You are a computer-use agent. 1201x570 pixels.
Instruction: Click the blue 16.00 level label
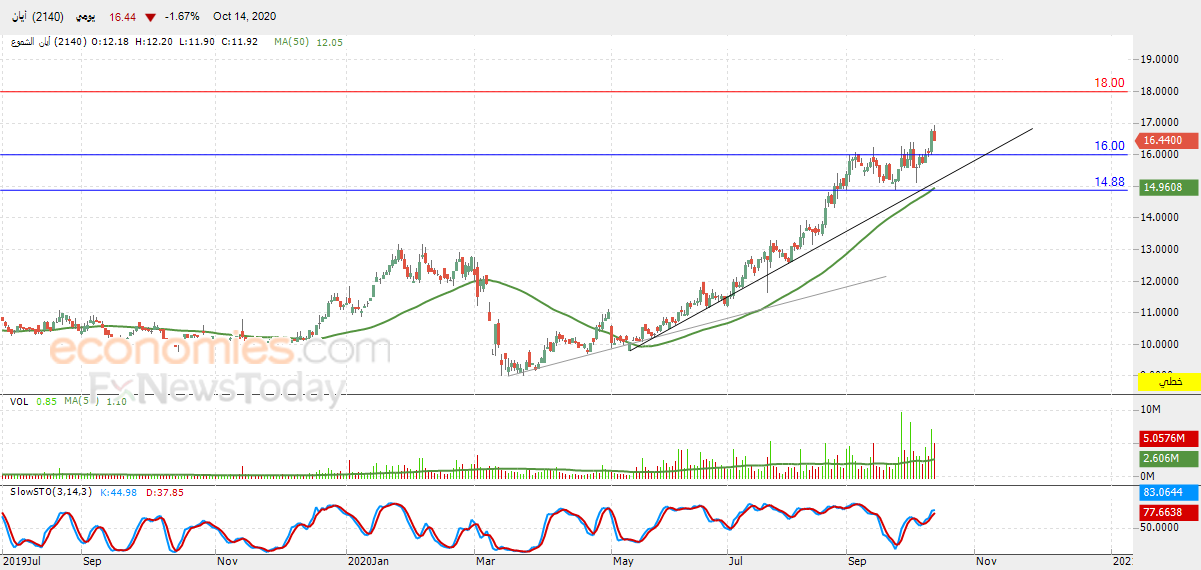coord(1109,146)
